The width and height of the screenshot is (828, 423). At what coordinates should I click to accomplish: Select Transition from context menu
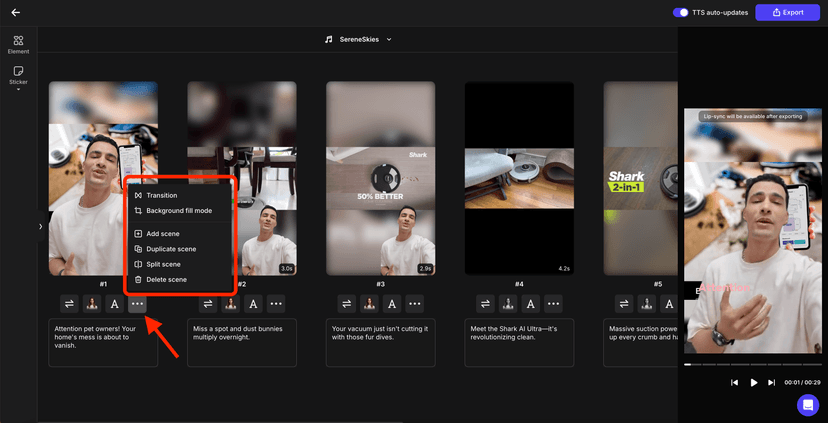(161, 195)
